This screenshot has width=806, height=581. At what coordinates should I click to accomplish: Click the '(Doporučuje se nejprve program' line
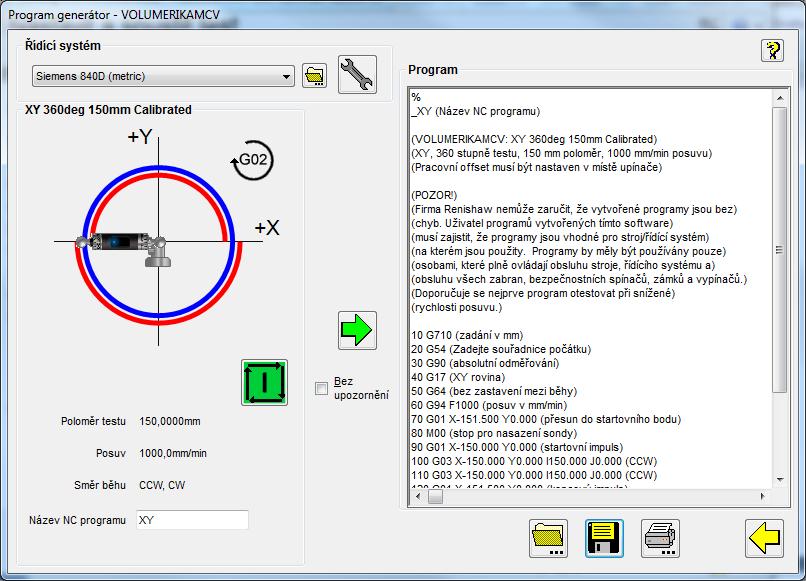(x=543, y=293)
